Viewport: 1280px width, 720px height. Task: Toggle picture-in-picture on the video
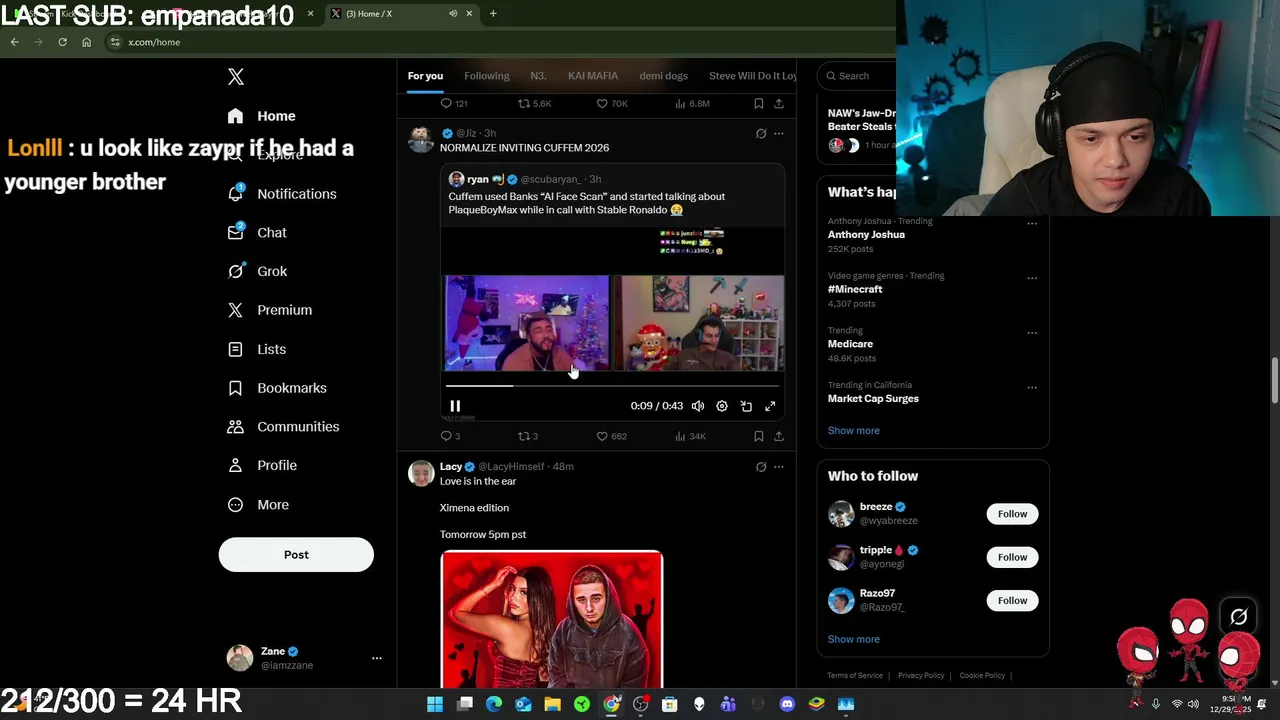[746, 406]
